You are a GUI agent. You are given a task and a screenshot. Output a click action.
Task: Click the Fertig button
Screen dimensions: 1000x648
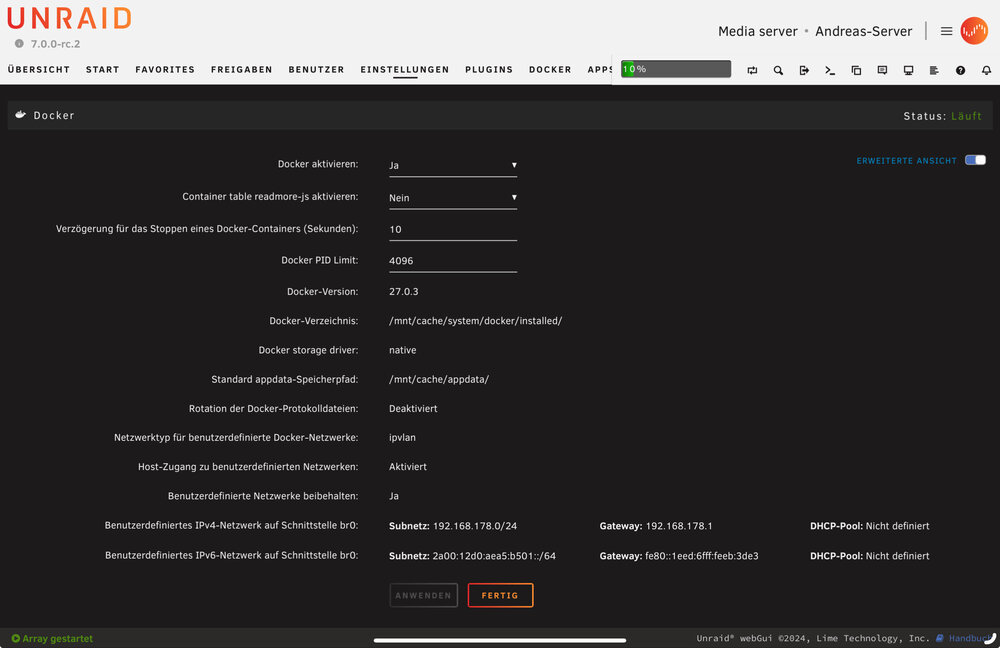[x=500, y=595]
